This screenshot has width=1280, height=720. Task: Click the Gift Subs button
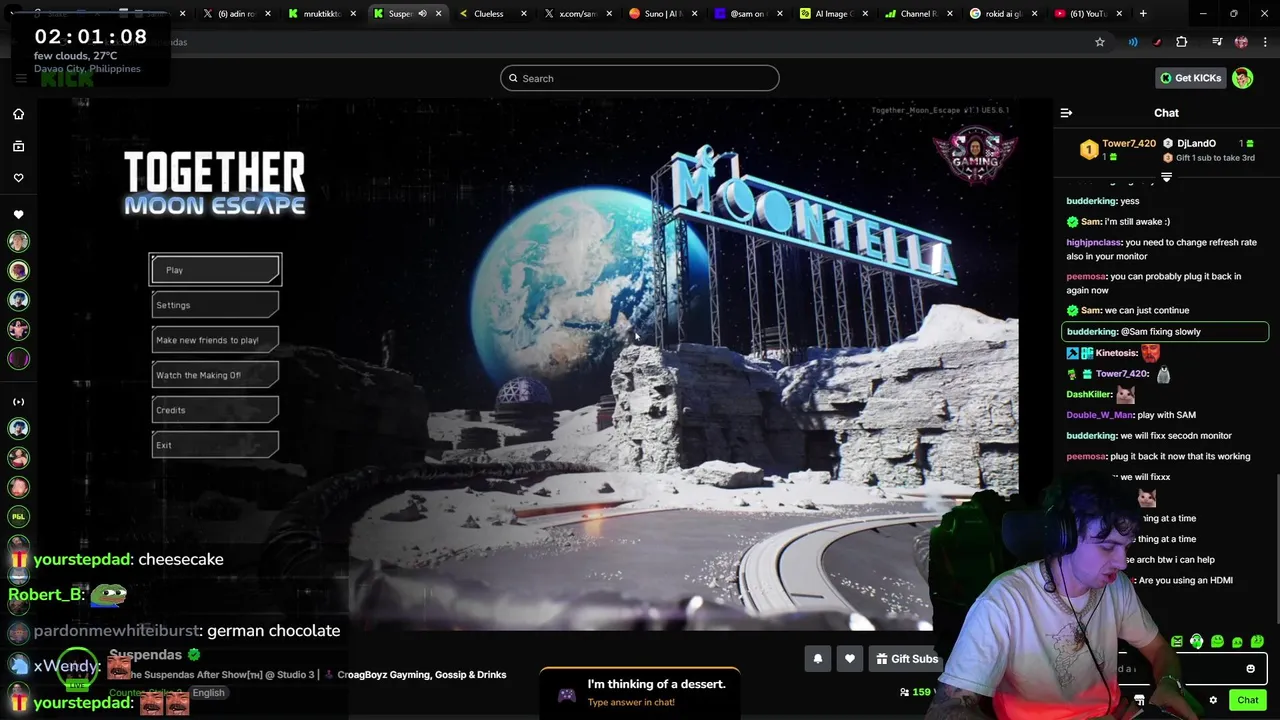coord(906,659)
